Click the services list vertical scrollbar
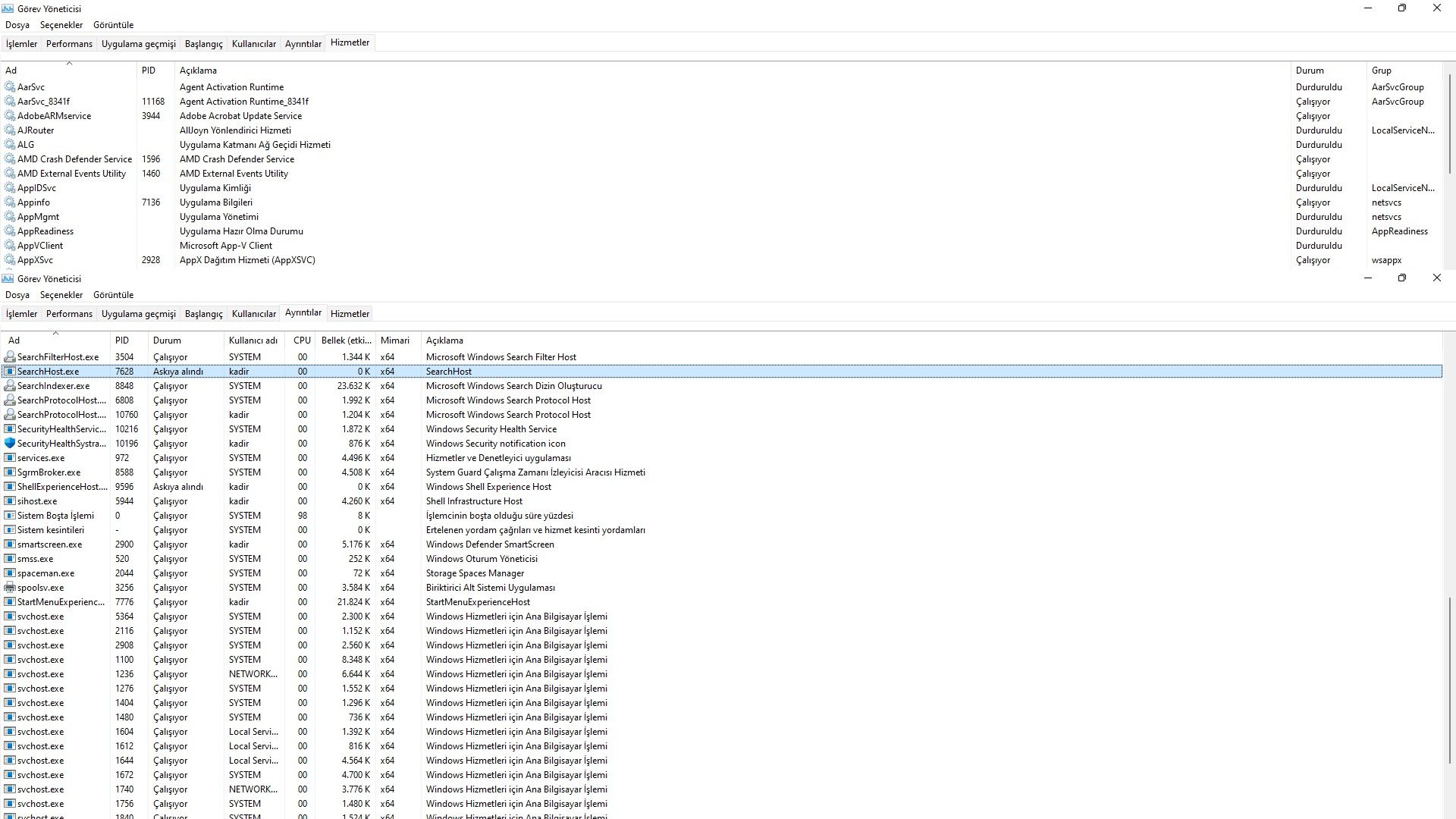1456x819 pixels. (1449, 125)
